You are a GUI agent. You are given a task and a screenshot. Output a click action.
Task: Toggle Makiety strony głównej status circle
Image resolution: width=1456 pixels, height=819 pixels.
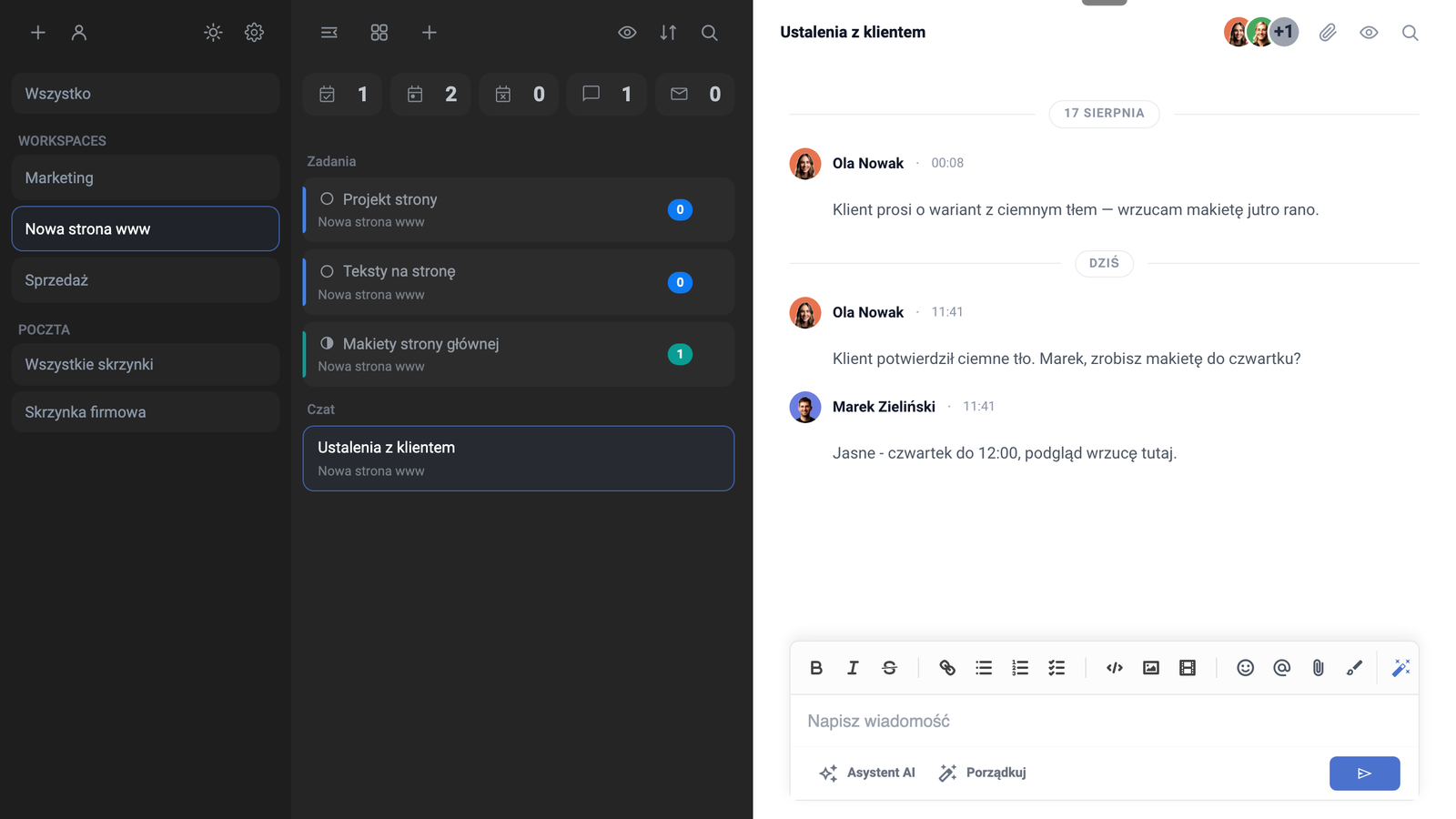tap(327, 343)
